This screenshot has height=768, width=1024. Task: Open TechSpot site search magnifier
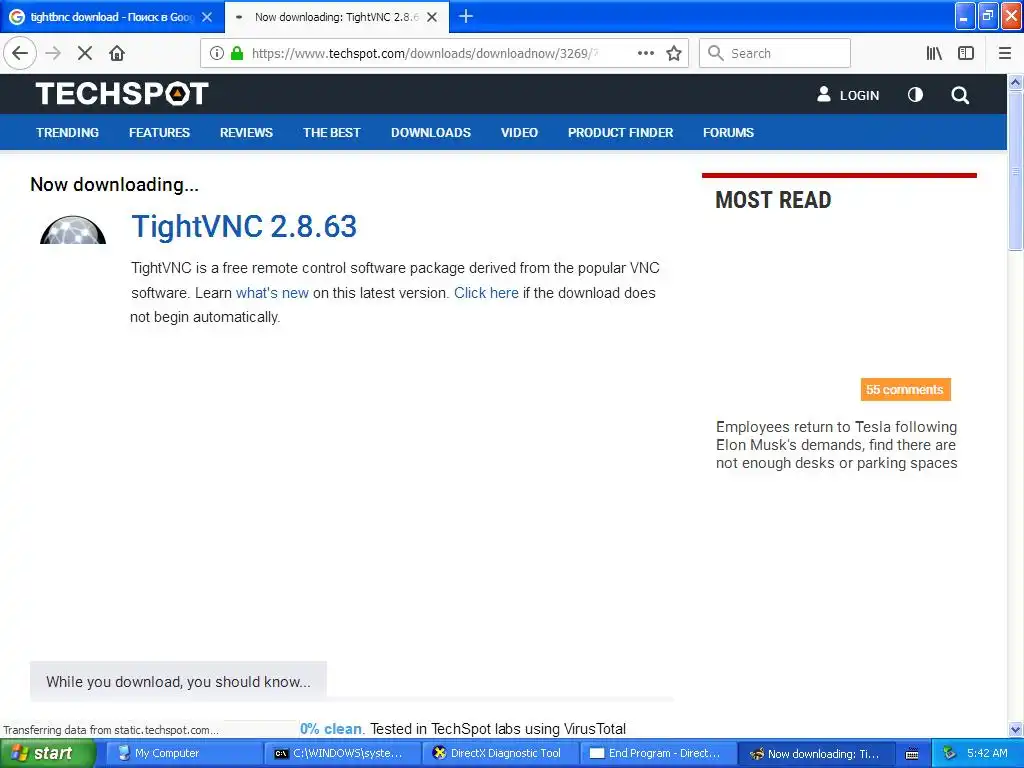pyautogui.click(x=959, y=95)
